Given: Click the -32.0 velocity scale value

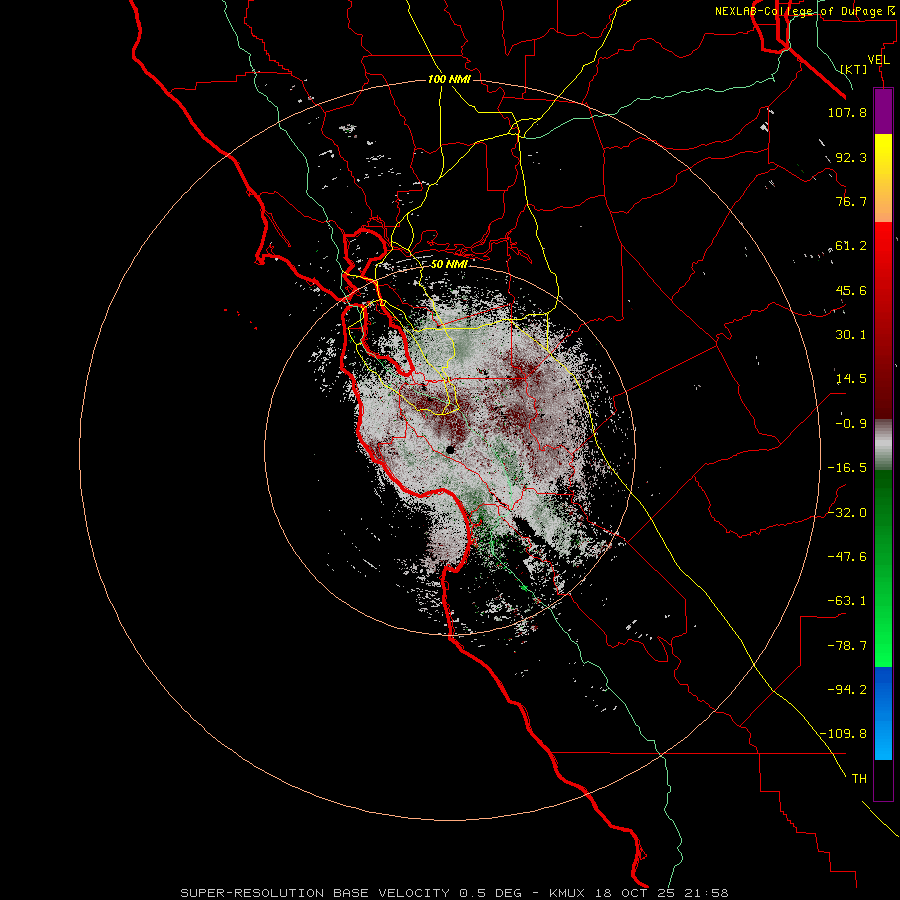Looking at the screenshot, I should point(847,513).
